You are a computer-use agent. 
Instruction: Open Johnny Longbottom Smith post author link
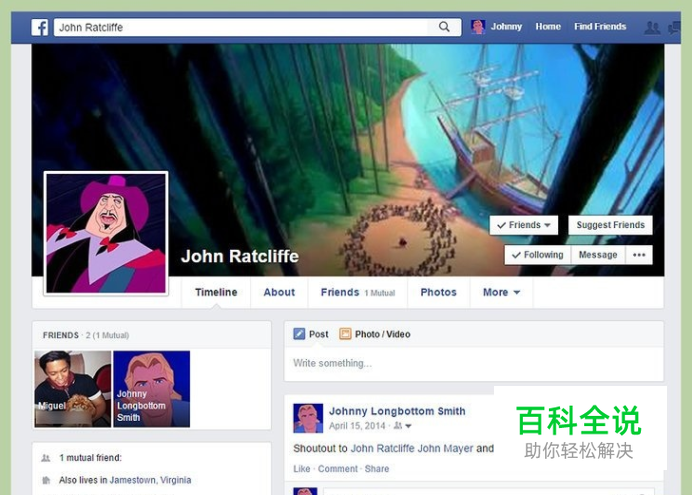coord(397,411)
